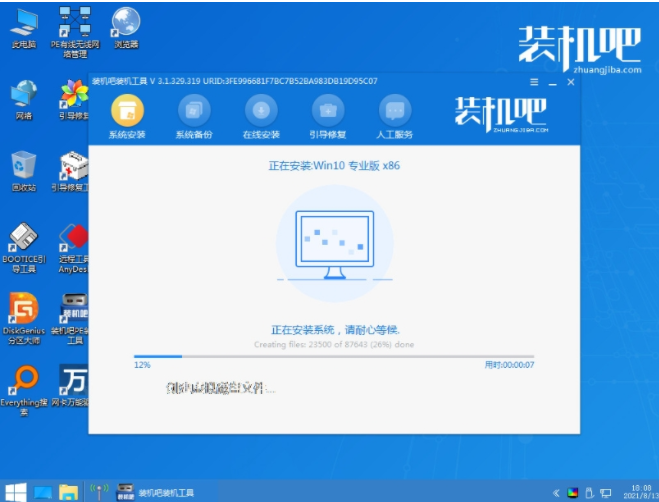659x502 pixels.
Task: Open the taskbar clock showing 18:08
Action: (641, 492)
